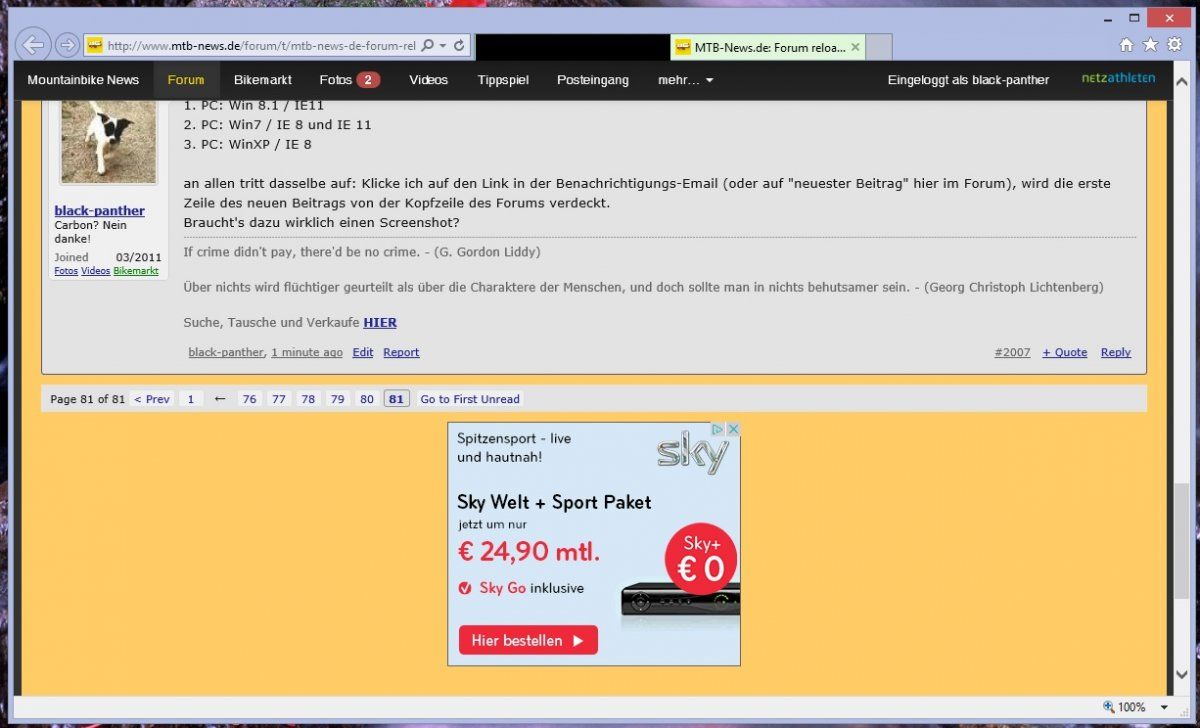
Task: Expand the address bar autocomplete dropdown arrow
Action: [443, 46]
